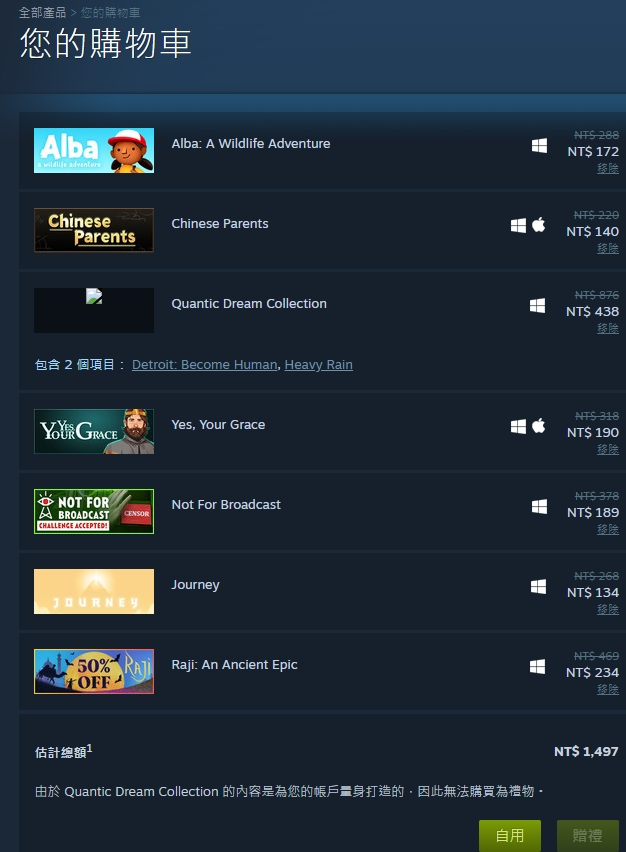Open the Heavy Rain link
The height and width of the screenshot is (852, 626).
pyautogui.click(x=318, y=365)
